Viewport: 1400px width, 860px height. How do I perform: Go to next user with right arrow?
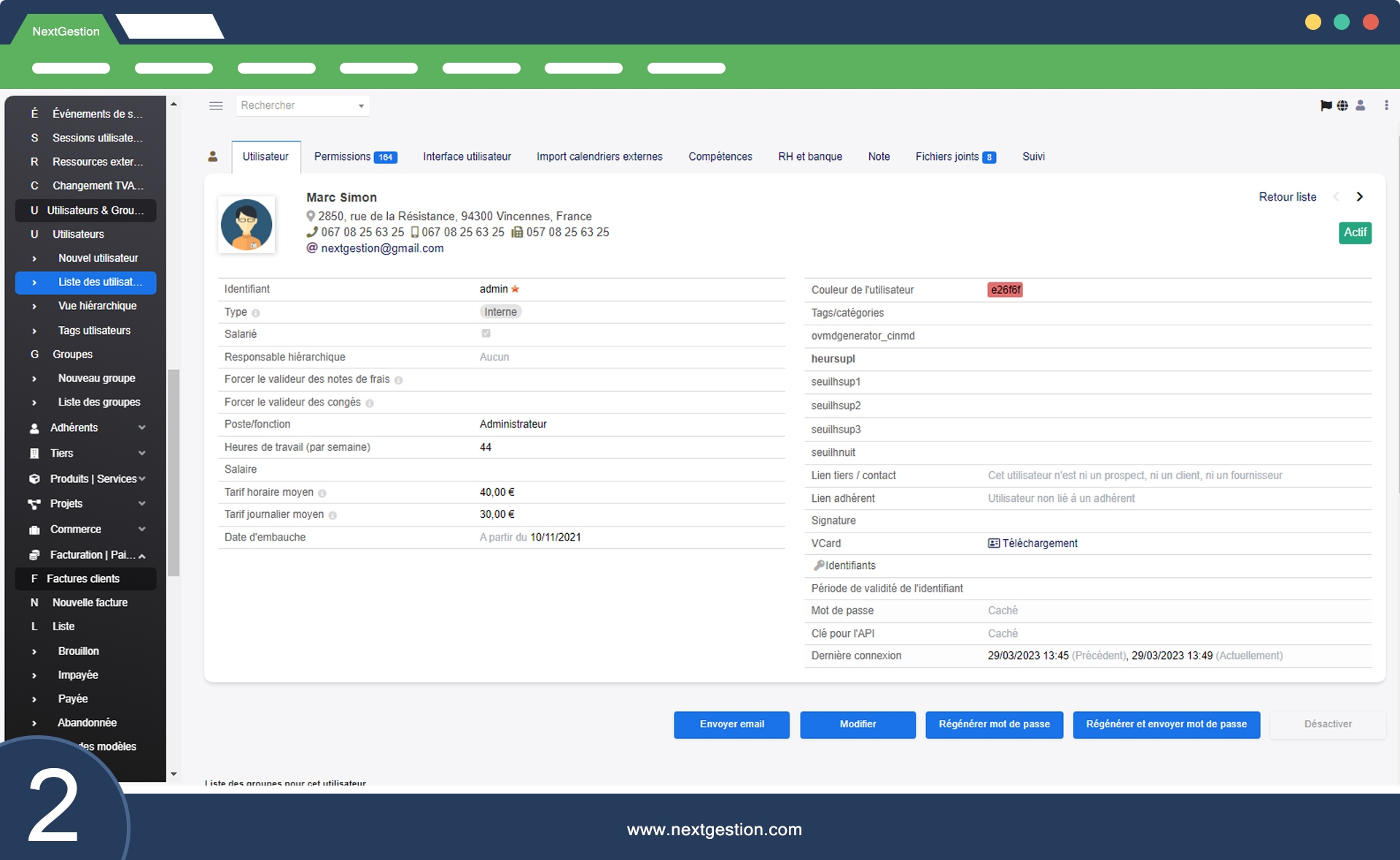[x=1360, y=197]
